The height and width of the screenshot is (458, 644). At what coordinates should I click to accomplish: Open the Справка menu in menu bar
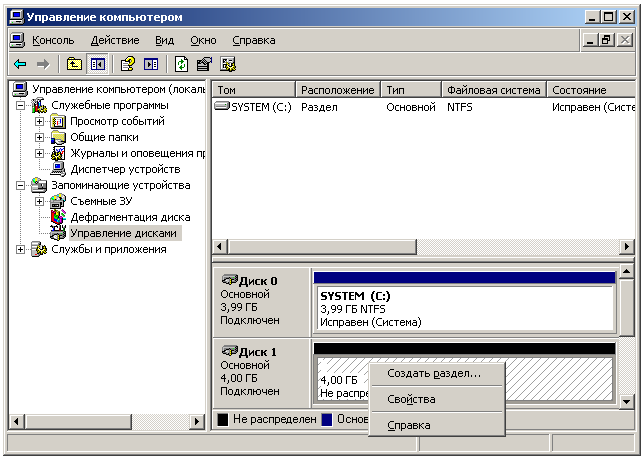coord(253,40)
